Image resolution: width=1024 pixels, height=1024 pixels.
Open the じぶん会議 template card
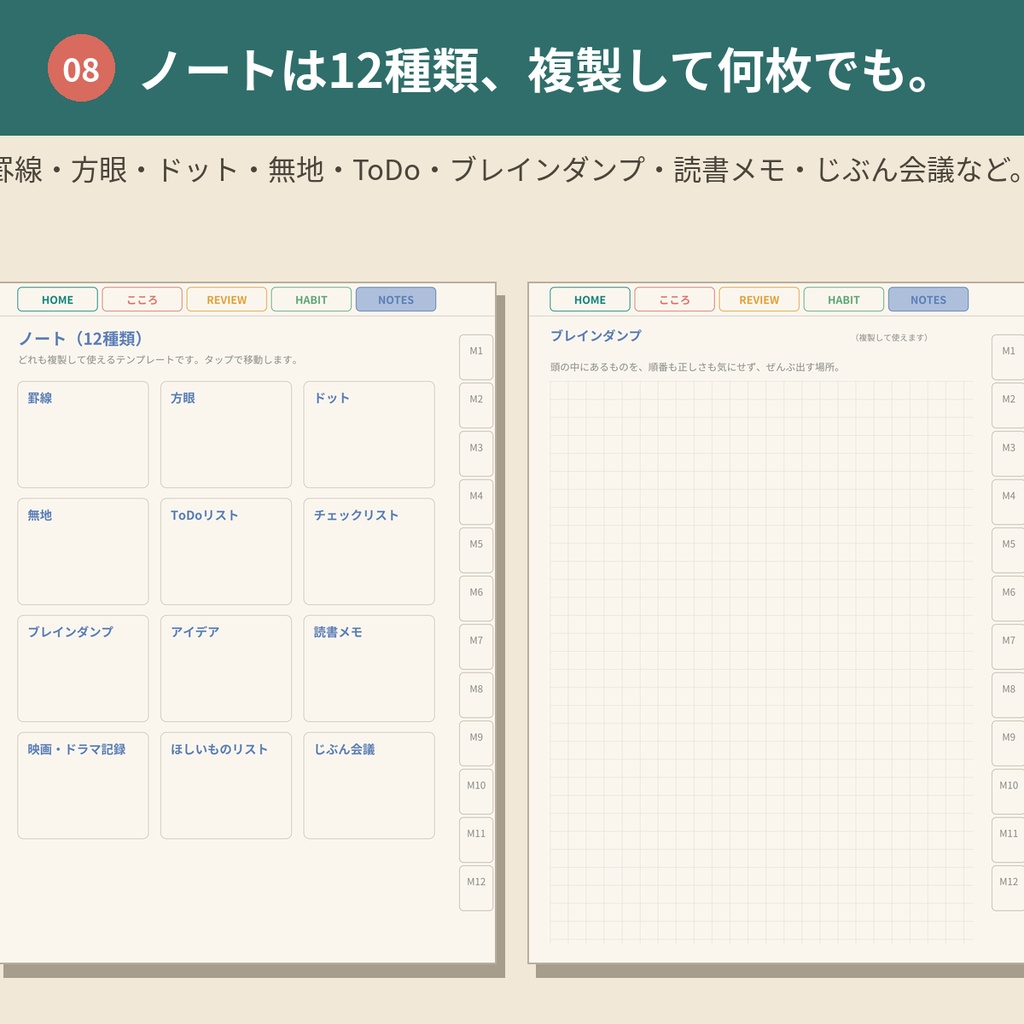pyautogui.click(x=369, y=786)
